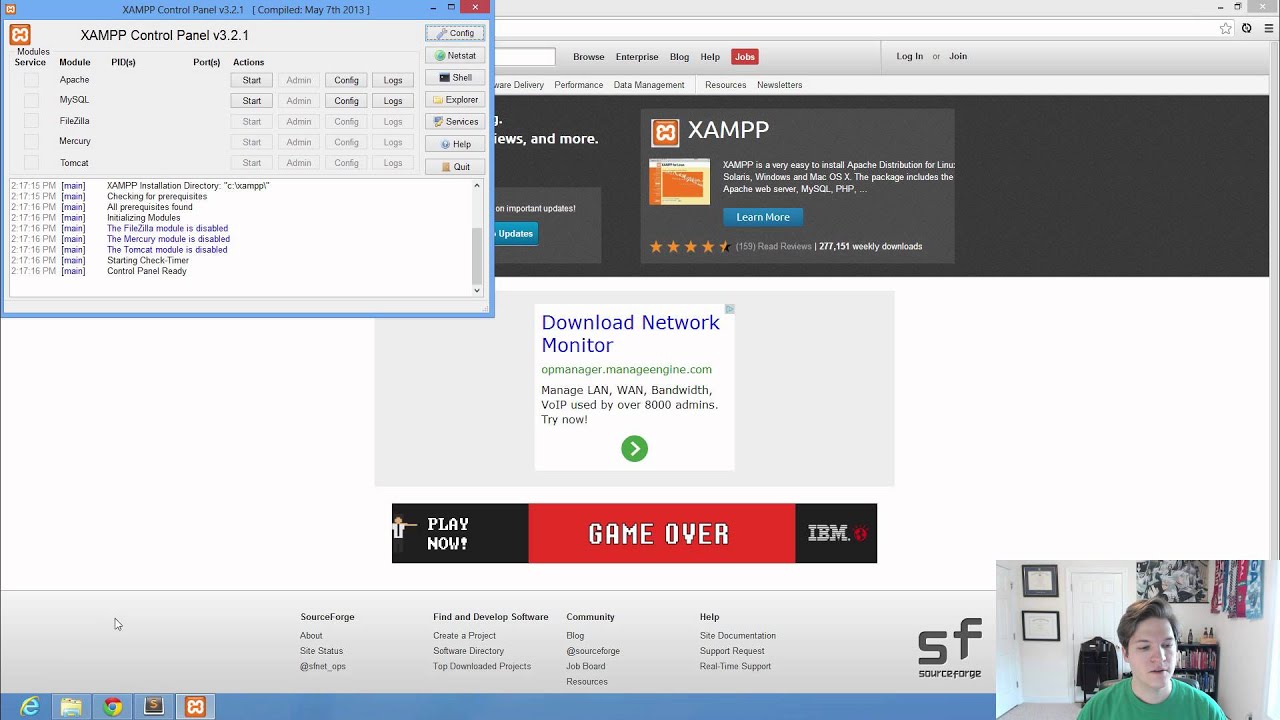This screenshot has height=720, width=1280.
Task: Open Site Status footer link
Action: coord(321,651)
